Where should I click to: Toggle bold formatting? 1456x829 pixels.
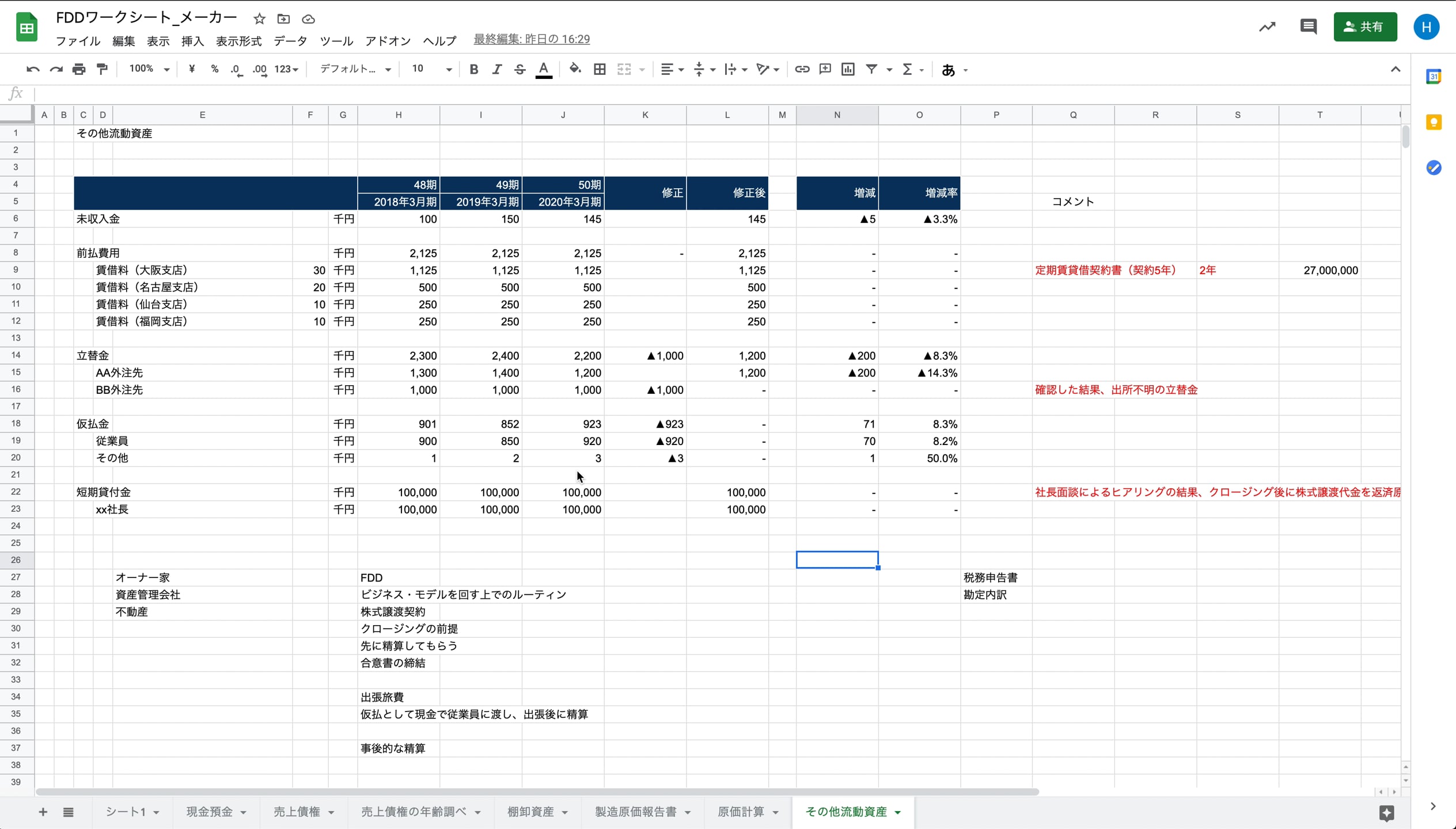coord(473,69)
